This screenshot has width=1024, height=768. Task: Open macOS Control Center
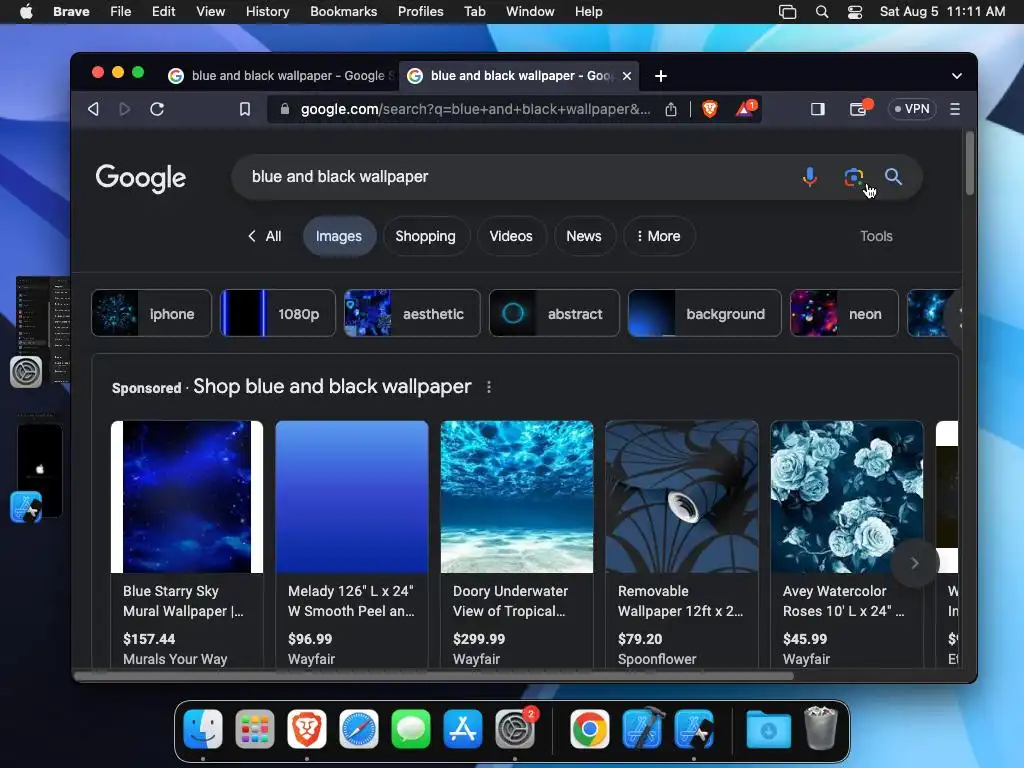pos(855,12)
